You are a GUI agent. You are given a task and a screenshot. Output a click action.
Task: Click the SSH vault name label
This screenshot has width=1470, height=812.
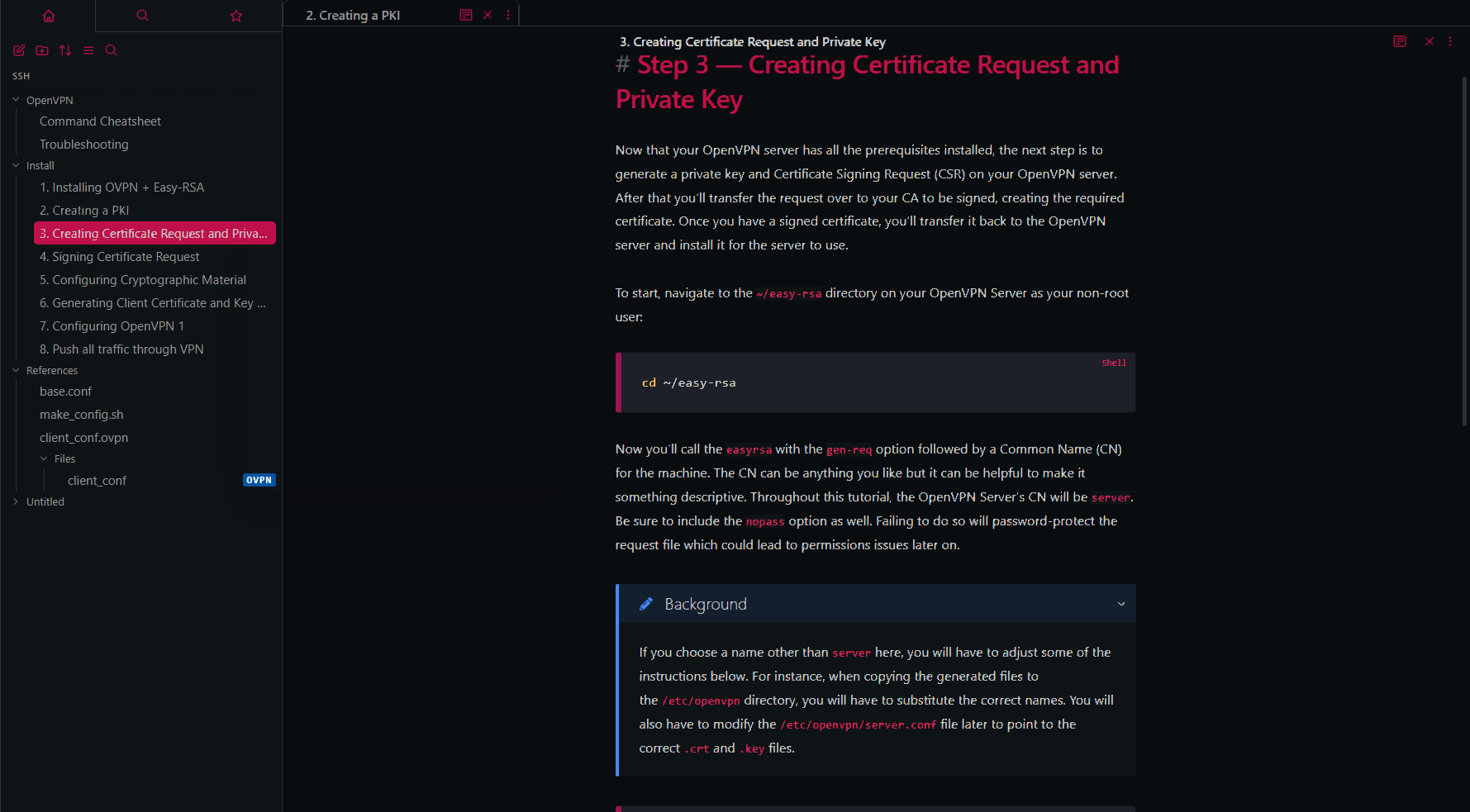(21, 76)
